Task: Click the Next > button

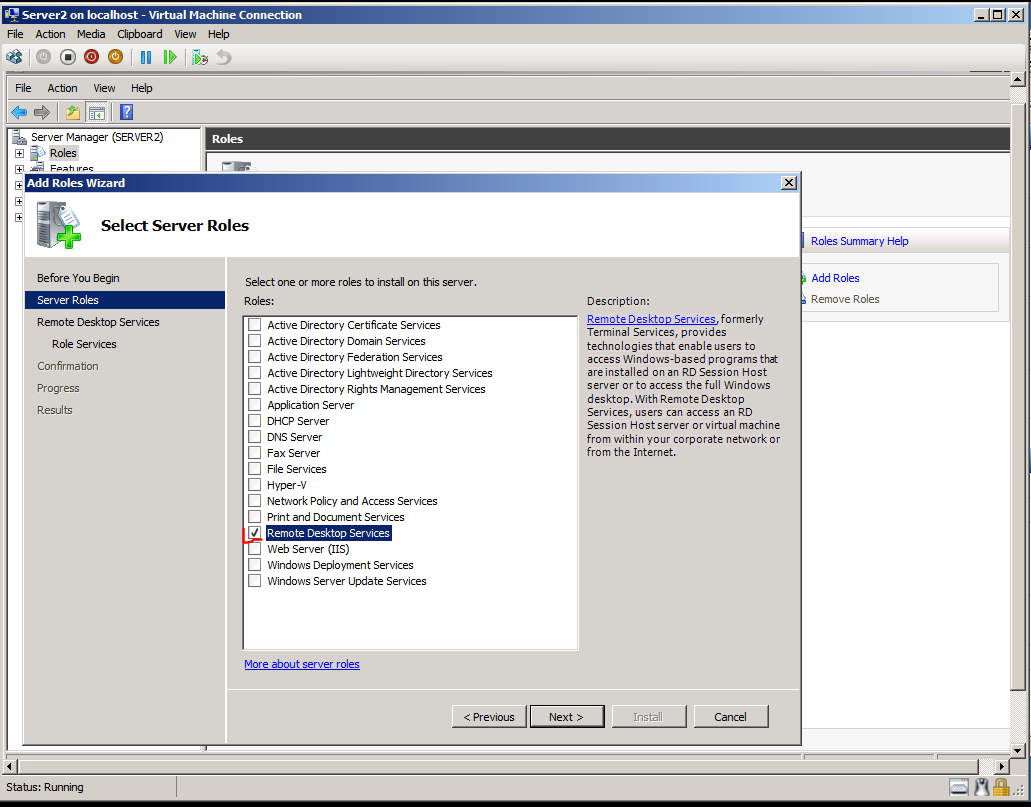Action: click(x=567, y=717)
